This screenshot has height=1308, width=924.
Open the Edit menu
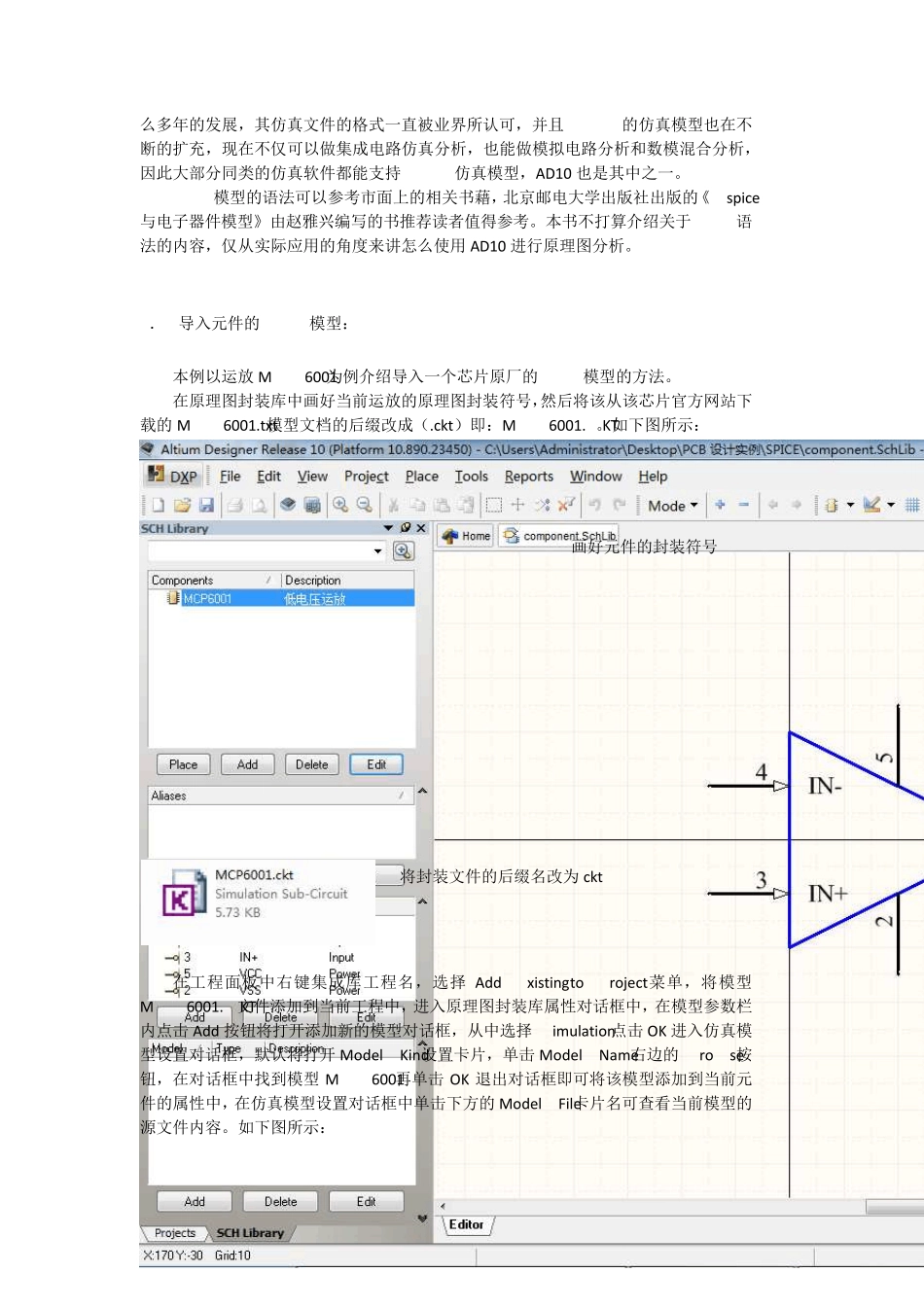tap(268, 477)
